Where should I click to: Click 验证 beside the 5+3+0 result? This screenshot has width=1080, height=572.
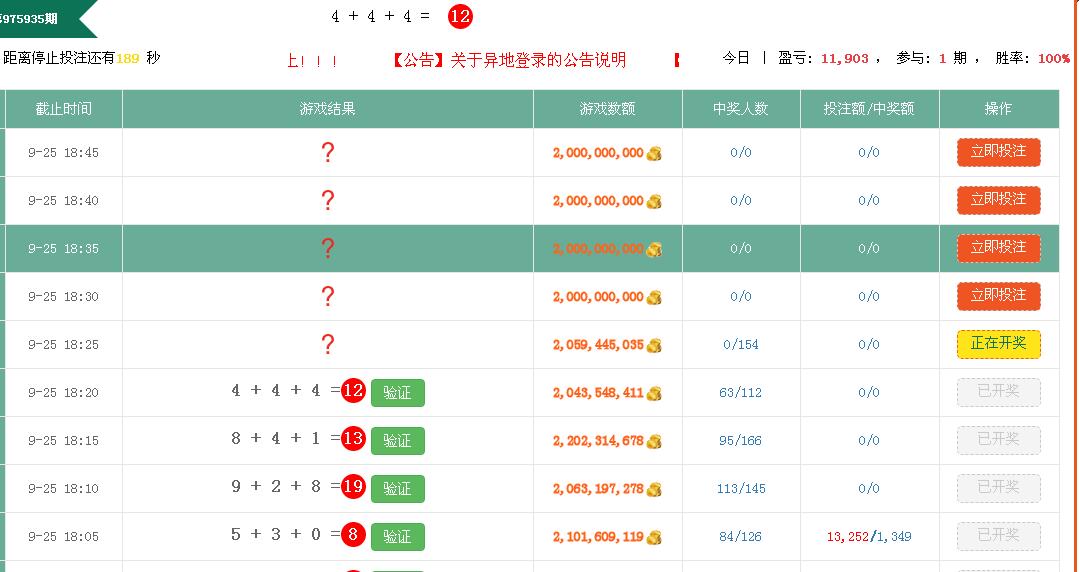(397, 537)
